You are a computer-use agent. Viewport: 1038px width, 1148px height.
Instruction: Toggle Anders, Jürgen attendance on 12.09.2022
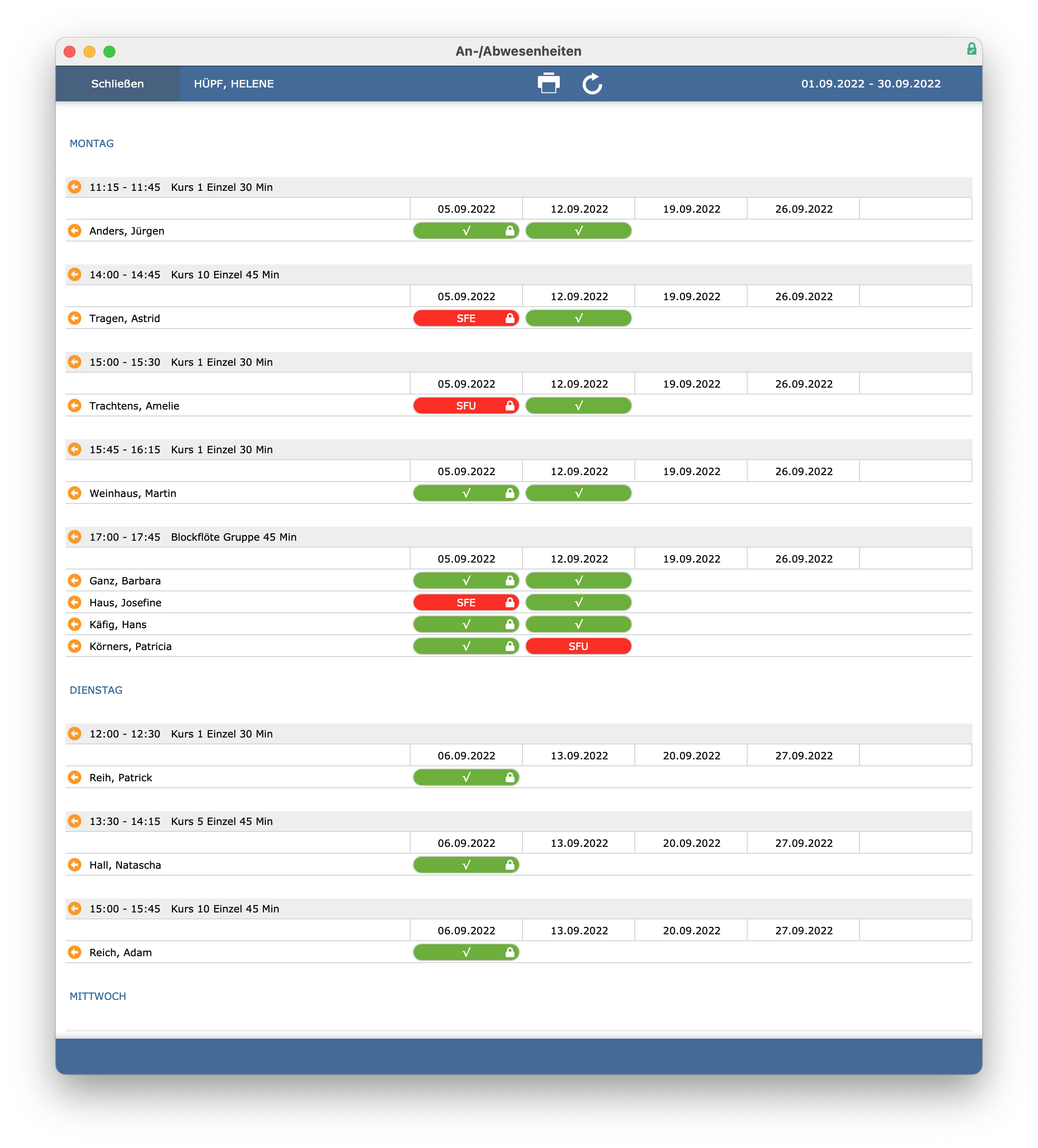coord(578,231)
